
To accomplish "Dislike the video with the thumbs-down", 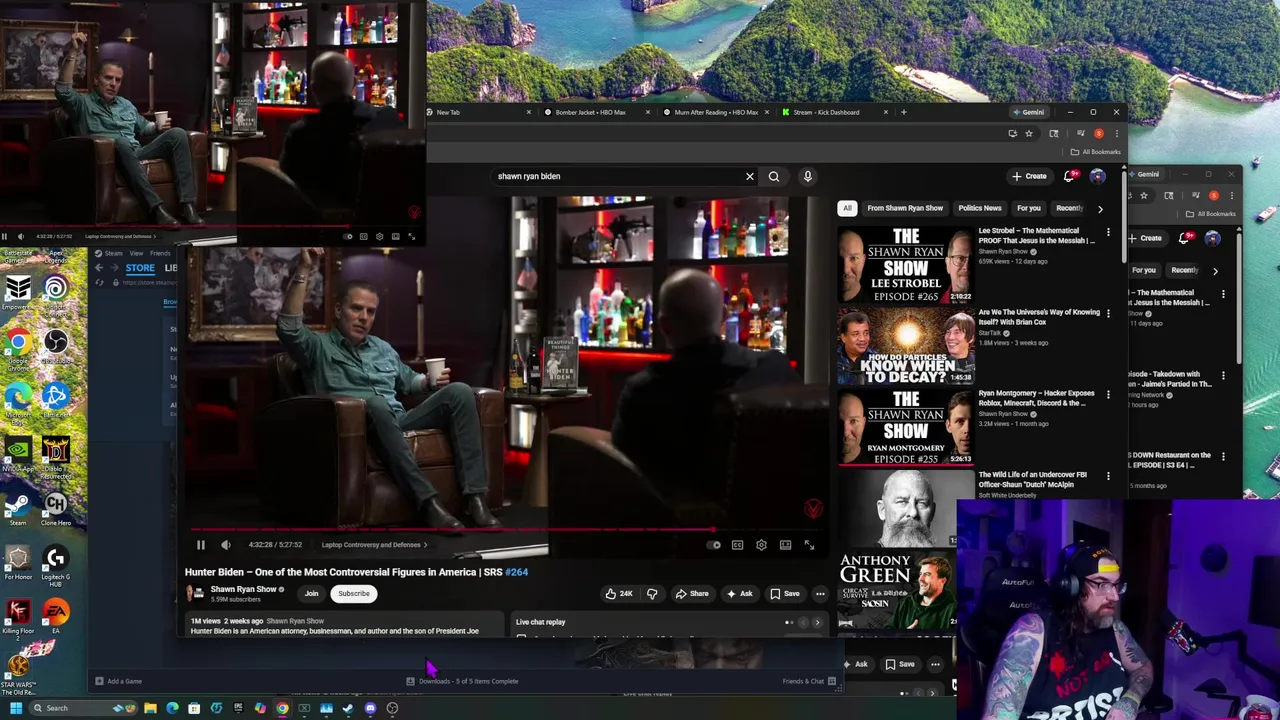I will coord(652,594).
